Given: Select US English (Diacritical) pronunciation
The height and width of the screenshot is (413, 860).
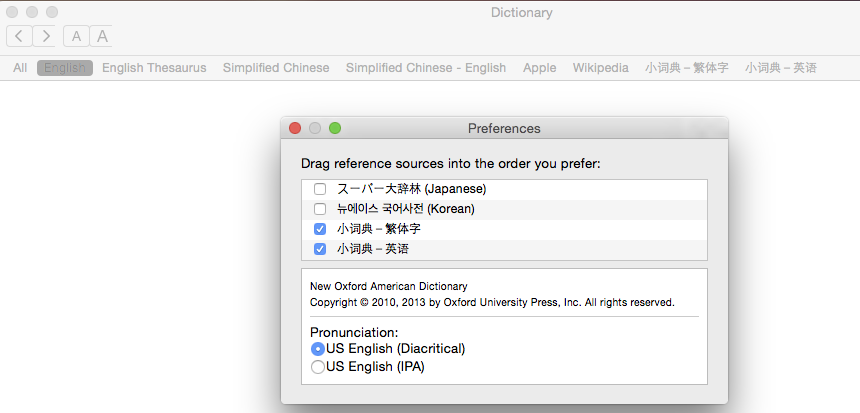Looking at the screenshot, I should 318,349.
